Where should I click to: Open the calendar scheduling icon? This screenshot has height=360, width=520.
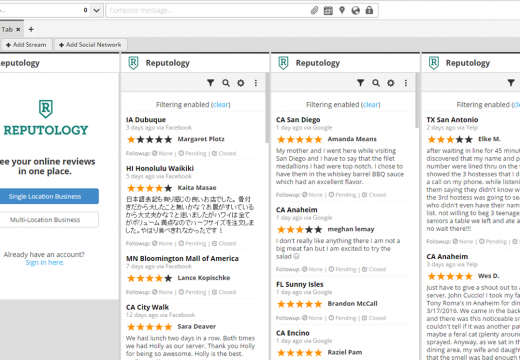pyautogui.click(x=328, y=10)
